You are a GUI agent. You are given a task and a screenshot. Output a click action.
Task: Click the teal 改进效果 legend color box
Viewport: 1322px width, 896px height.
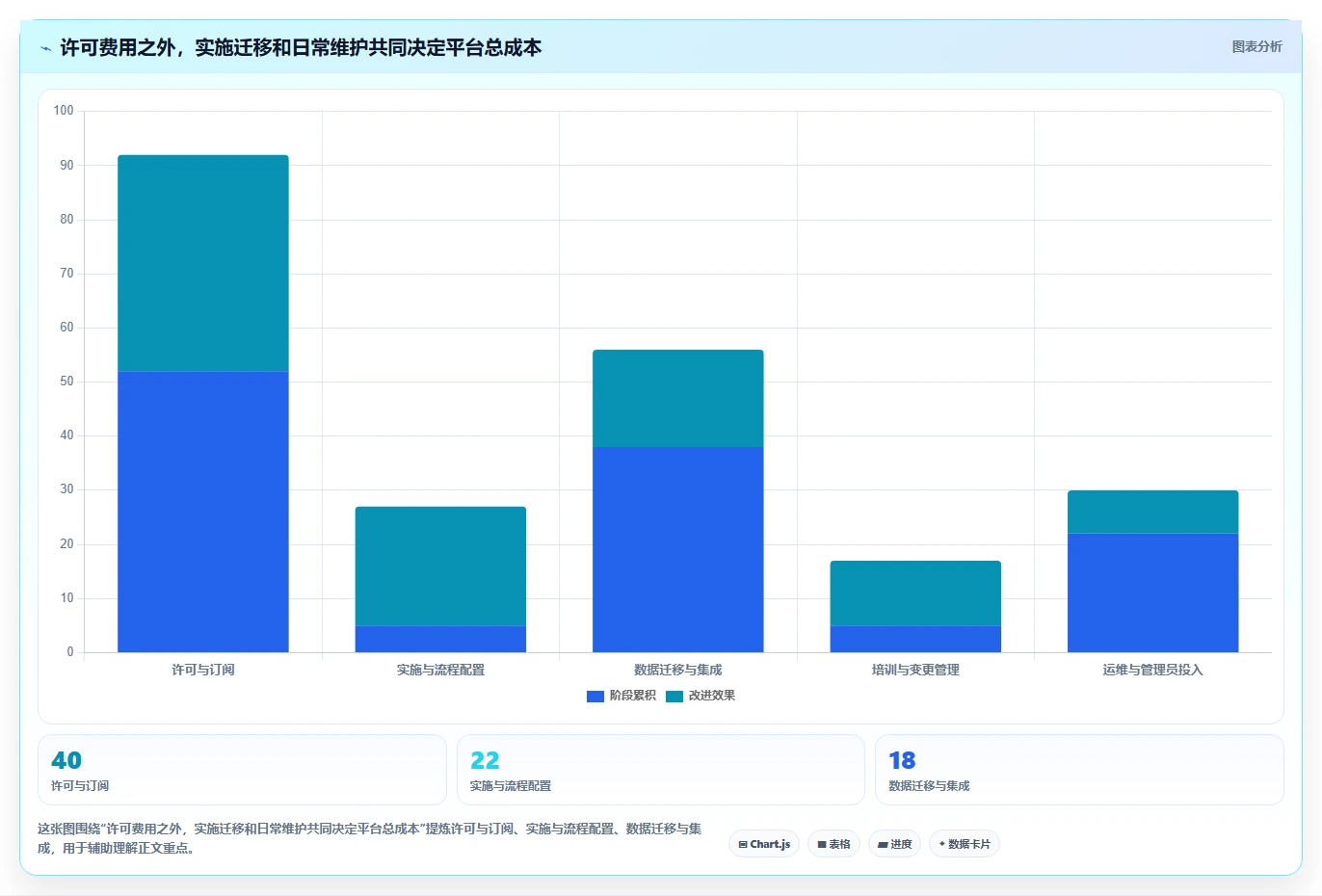[x=674, y=696]
